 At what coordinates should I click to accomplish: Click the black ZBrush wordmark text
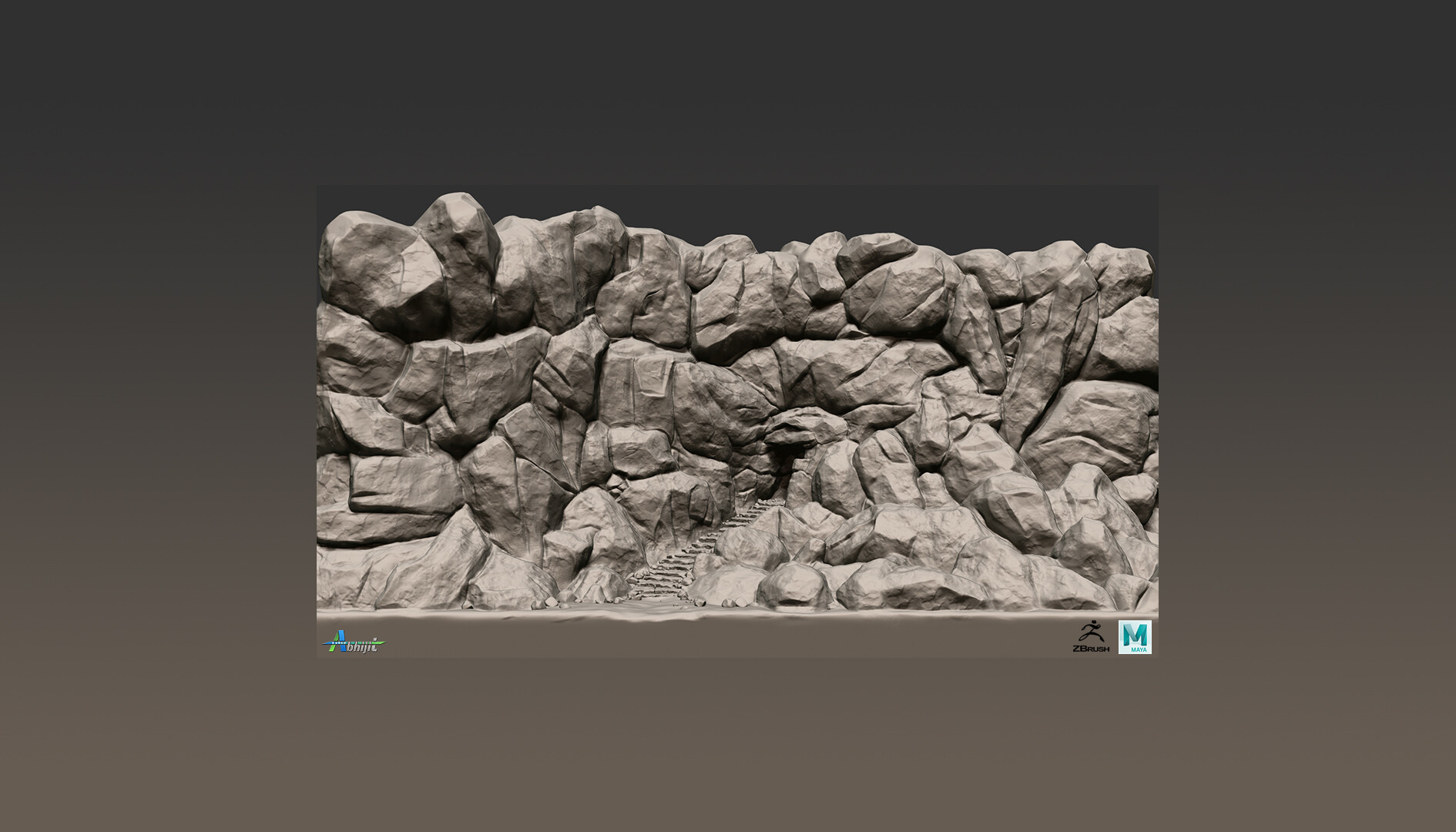coord(1091,649)
